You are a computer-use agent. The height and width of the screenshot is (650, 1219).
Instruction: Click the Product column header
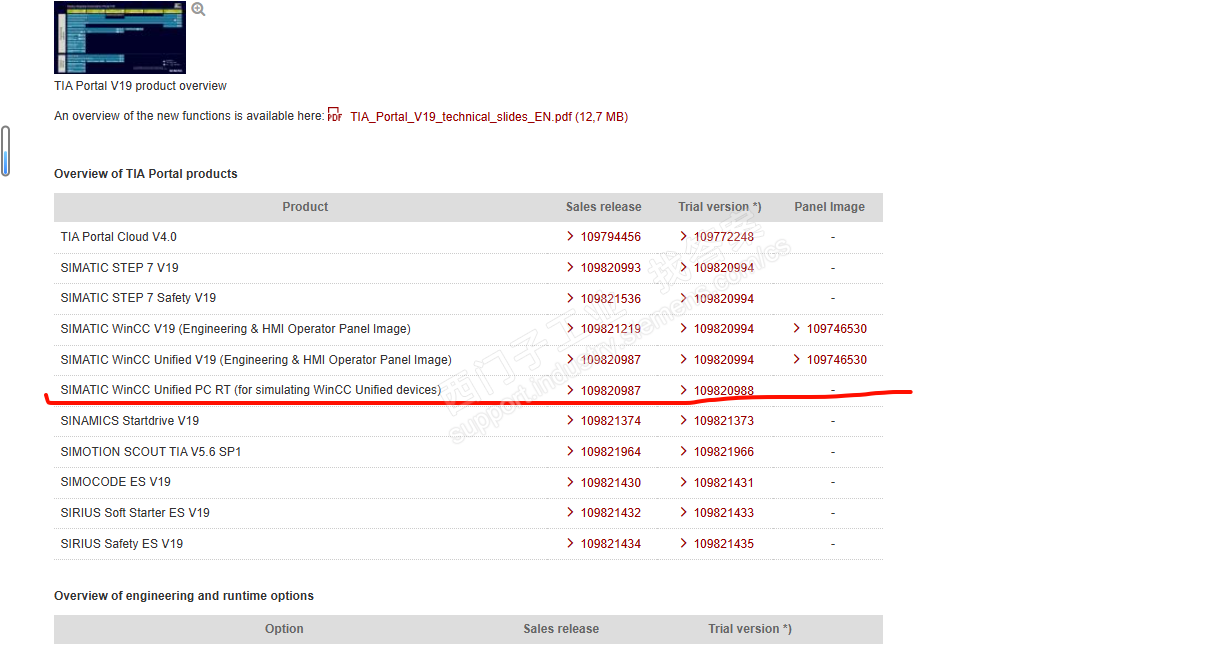[305, 207]
